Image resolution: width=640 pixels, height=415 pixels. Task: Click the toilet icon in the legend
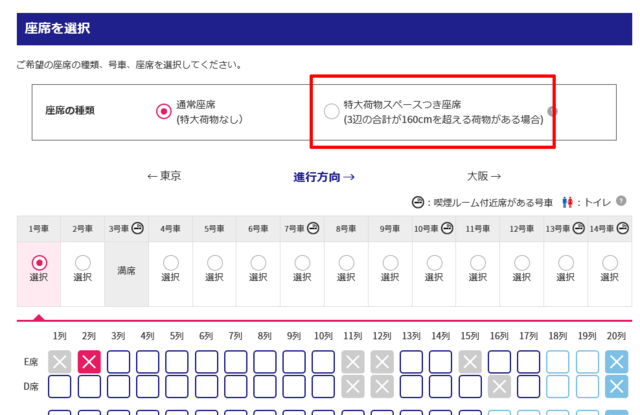click(571, 201)
